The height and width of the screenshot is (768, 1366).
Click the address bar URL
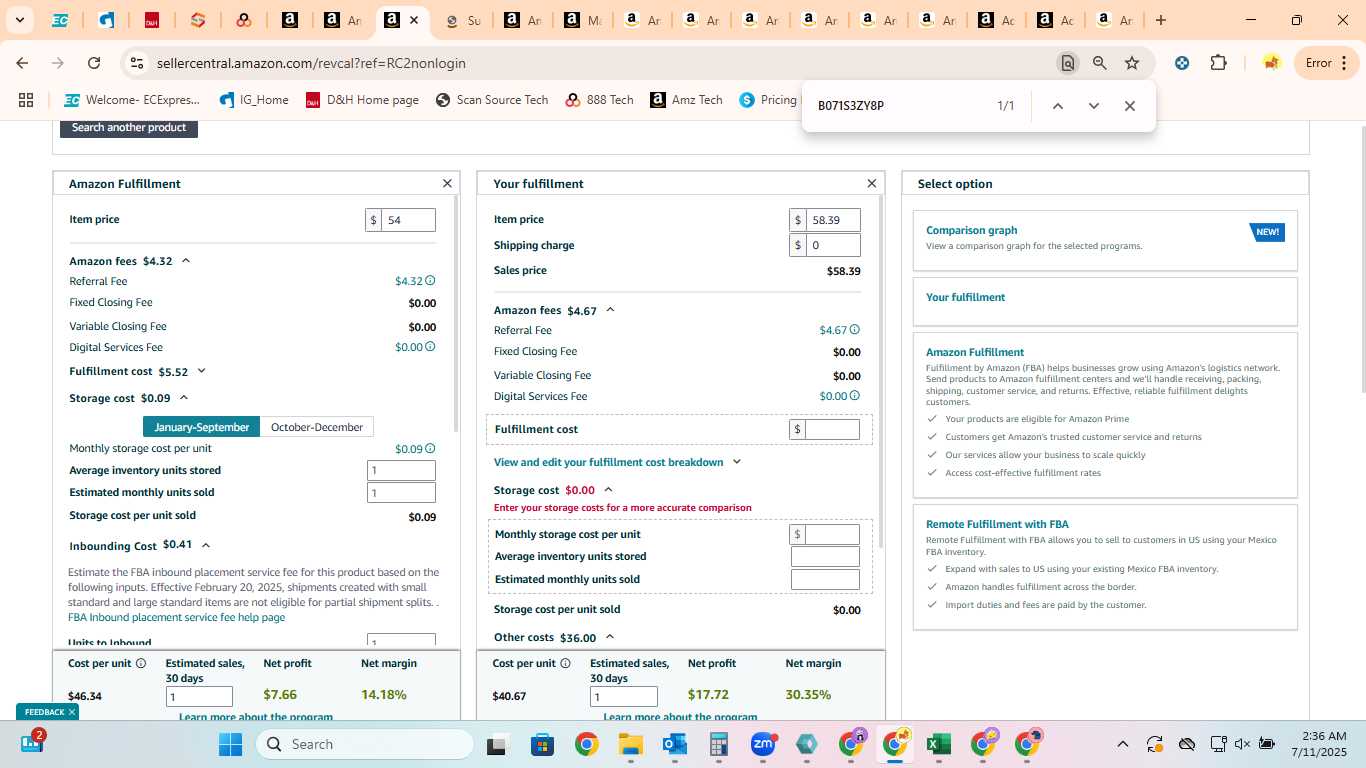click(311, 63)
